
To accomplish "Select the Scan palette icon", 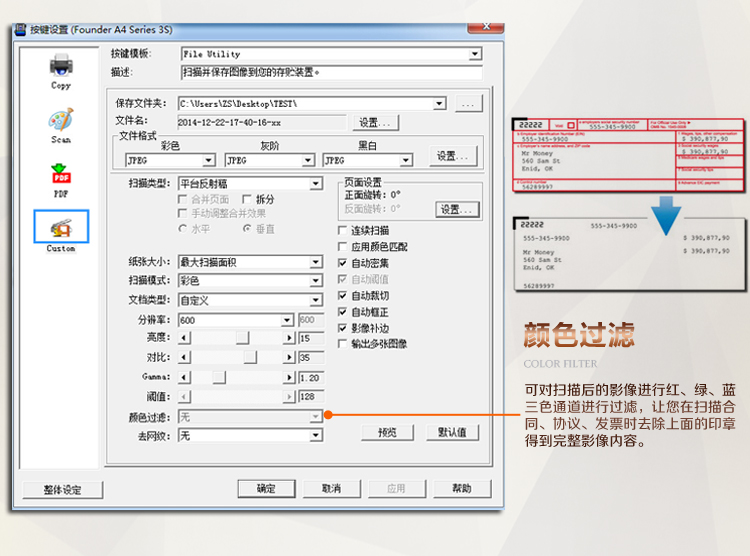I will point(61,122).
